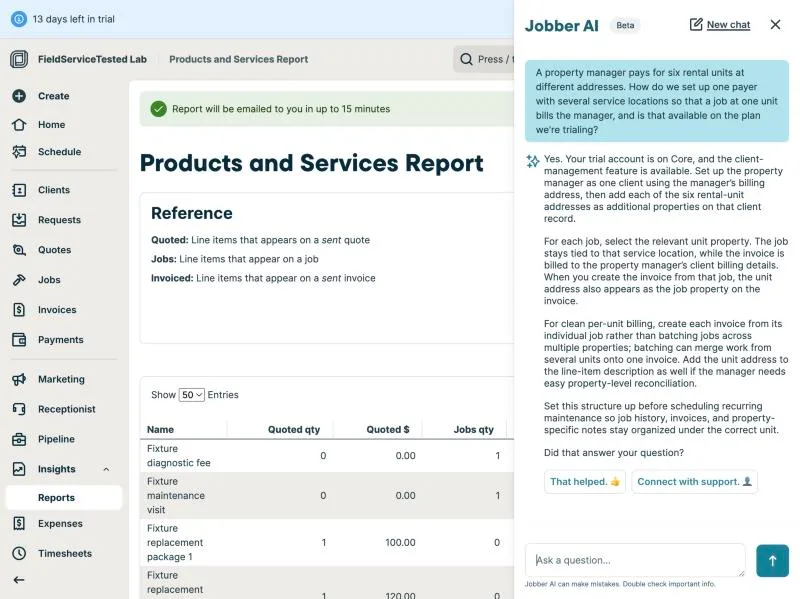Viewport: 800px width, 599px height.
Task: Click the Invoices dollar icon
Action: [19, 310]
